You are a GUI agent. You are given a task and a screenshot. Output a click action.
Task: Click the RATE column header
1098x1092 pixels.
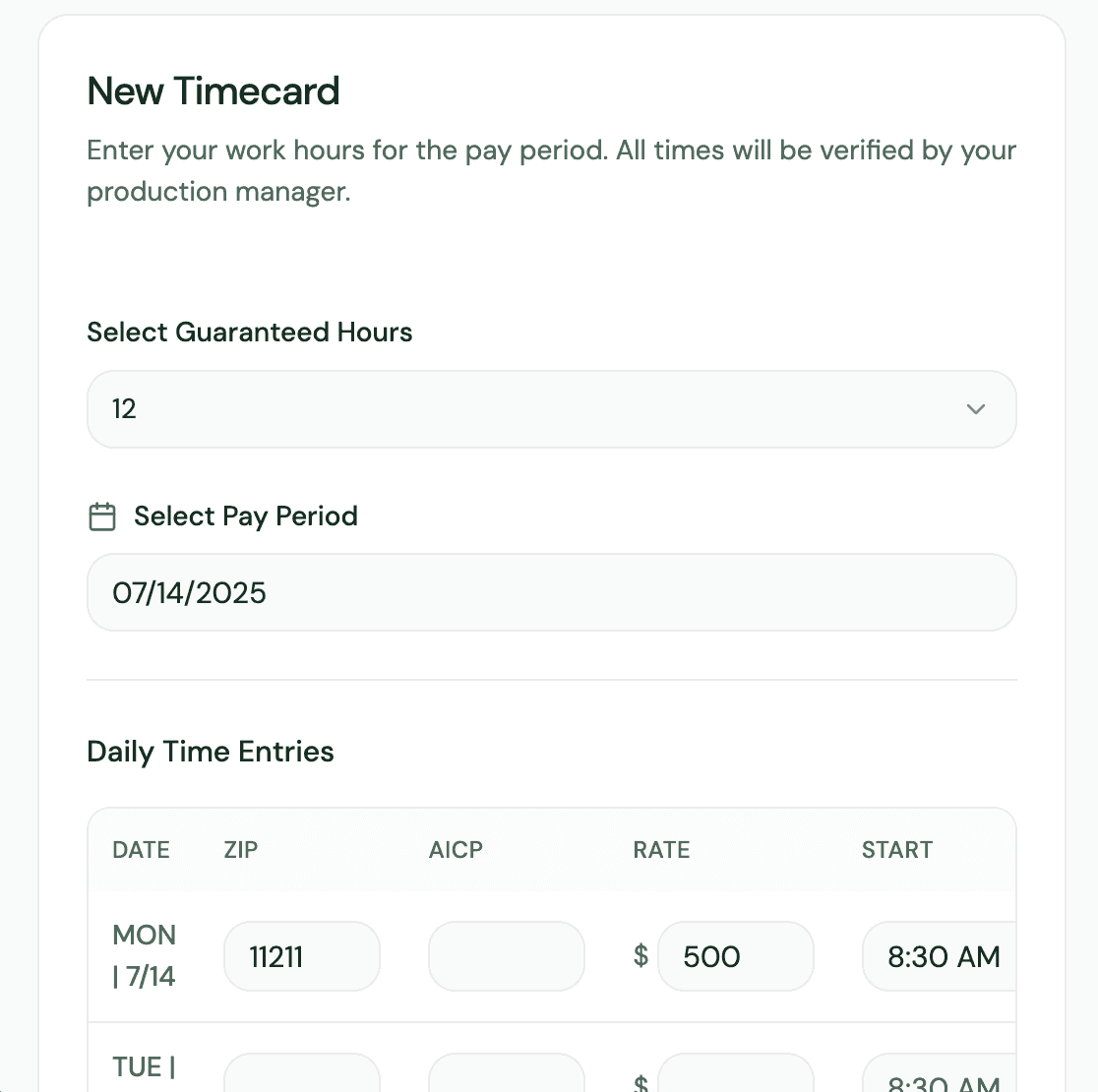[x=662, y=850]
